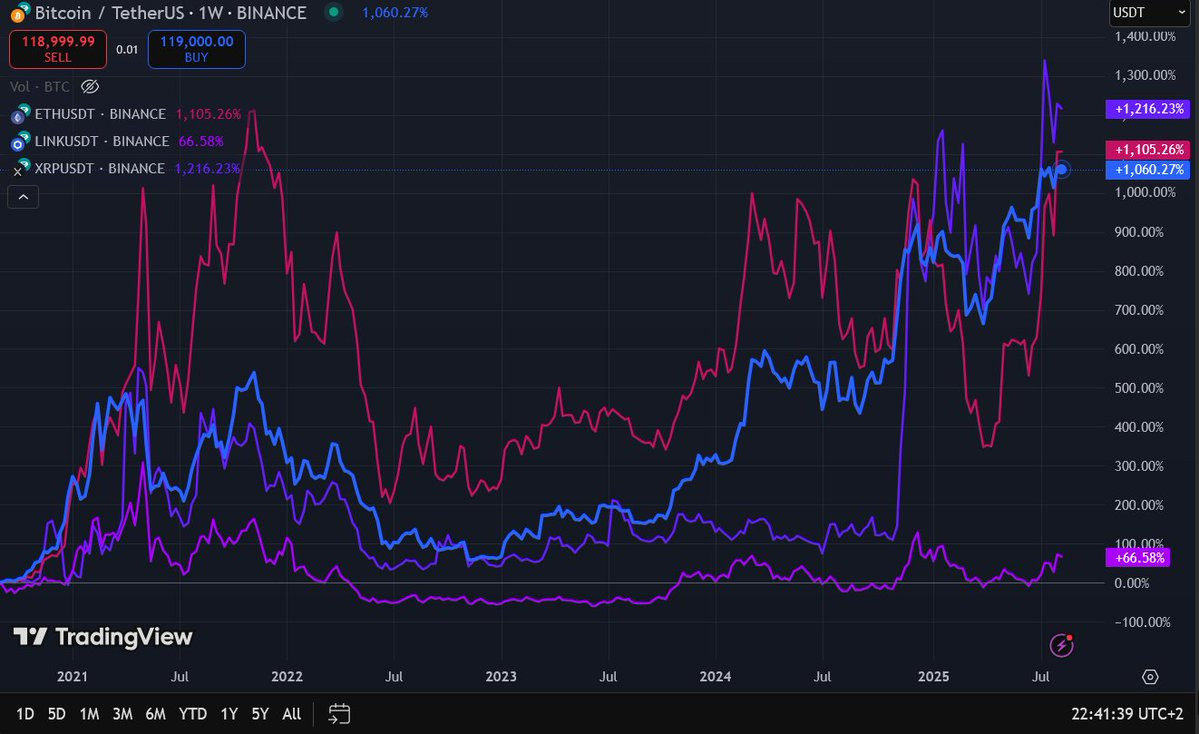Click the Vol · BTC indicator label
Viewport: 1199px width, 734px height.
click(40, 86)
